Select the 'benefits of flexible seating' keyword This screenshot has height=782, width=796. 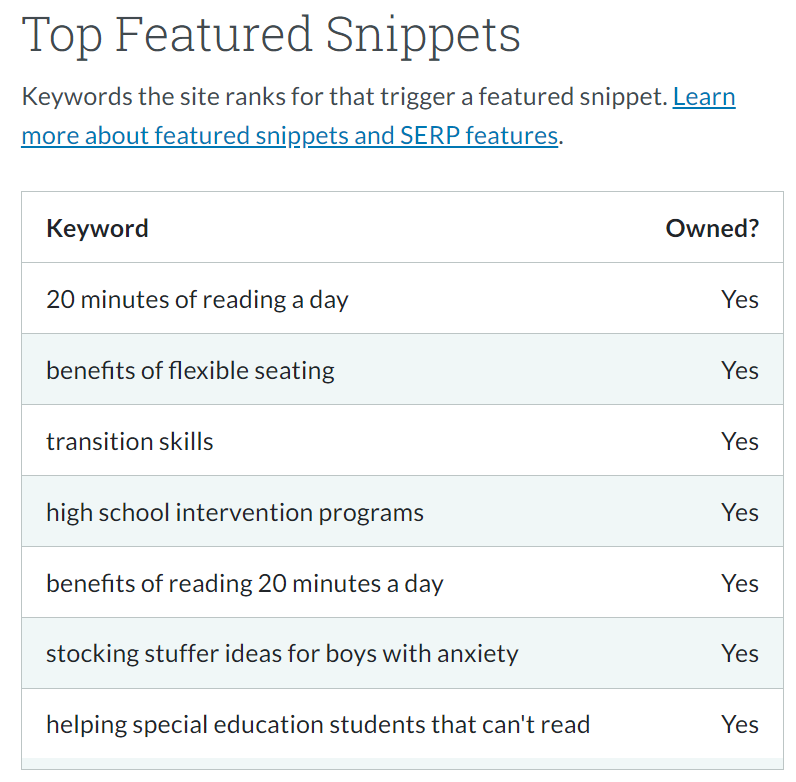pos(190,370)
